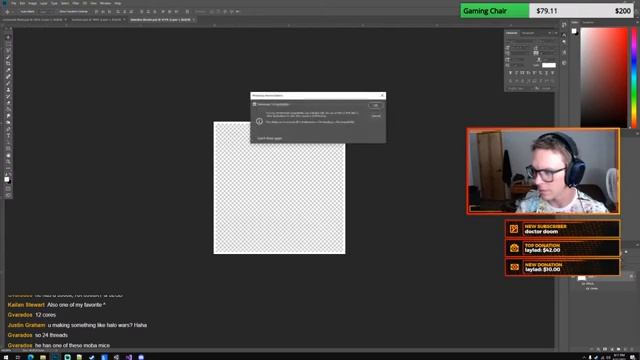This screenshot has height=360, width=640.
Task: Click Cancel in the Photoshop Format Options dialog
Action: [x=376, y=116]
